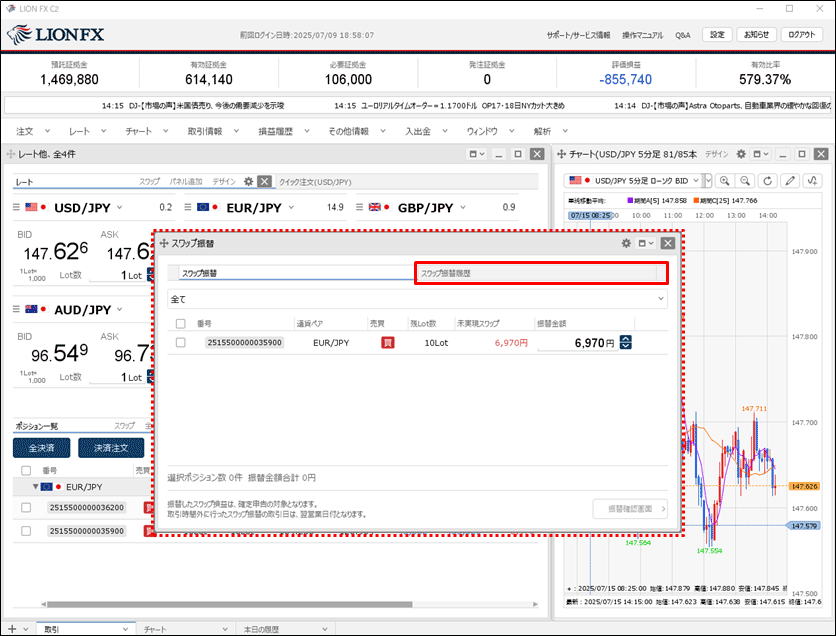Screen dimensions: 836x636
Task: Open chart panel gear settings
Action: tap(741, 154)
